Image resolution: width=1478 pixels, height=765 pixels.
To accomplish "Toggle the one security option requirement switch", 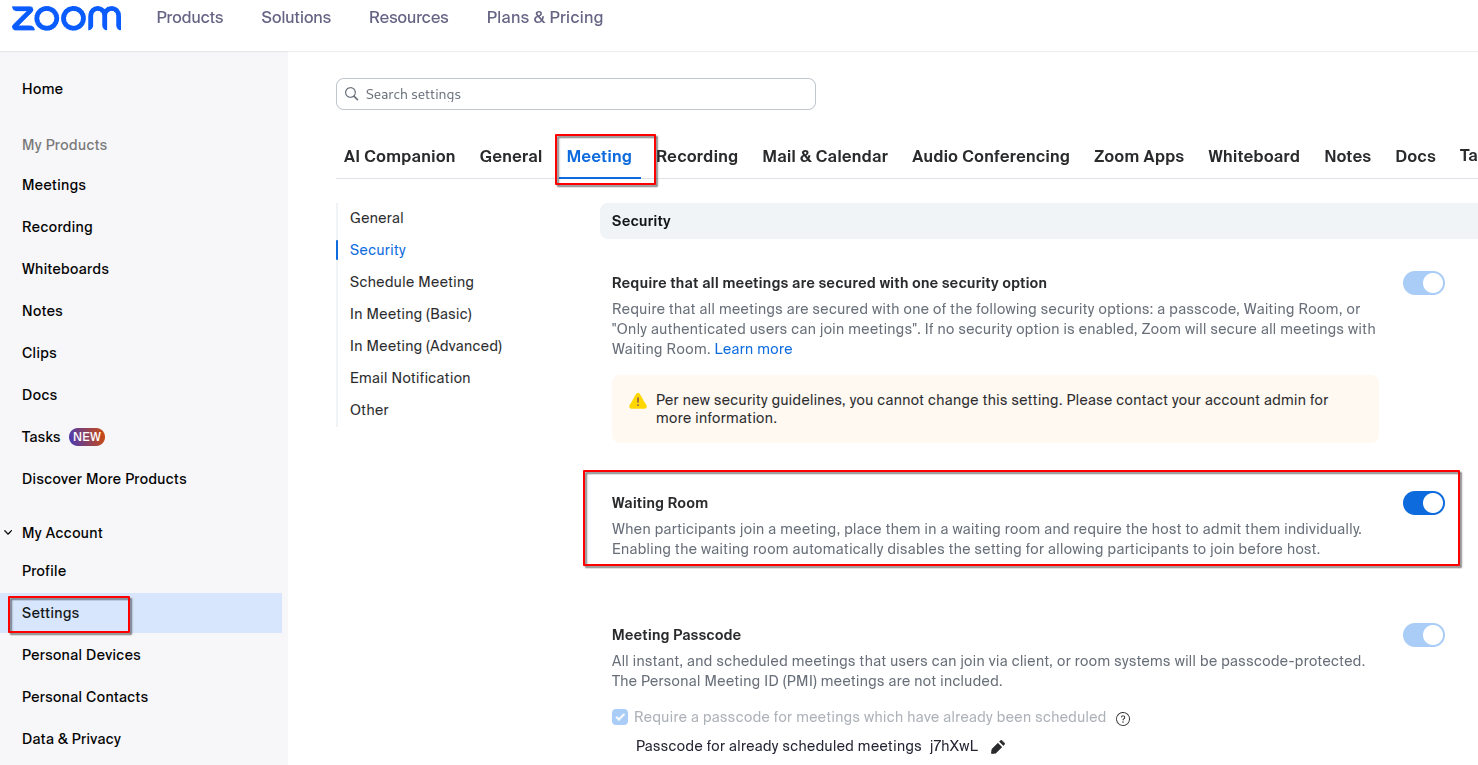I will (1423, 283).
